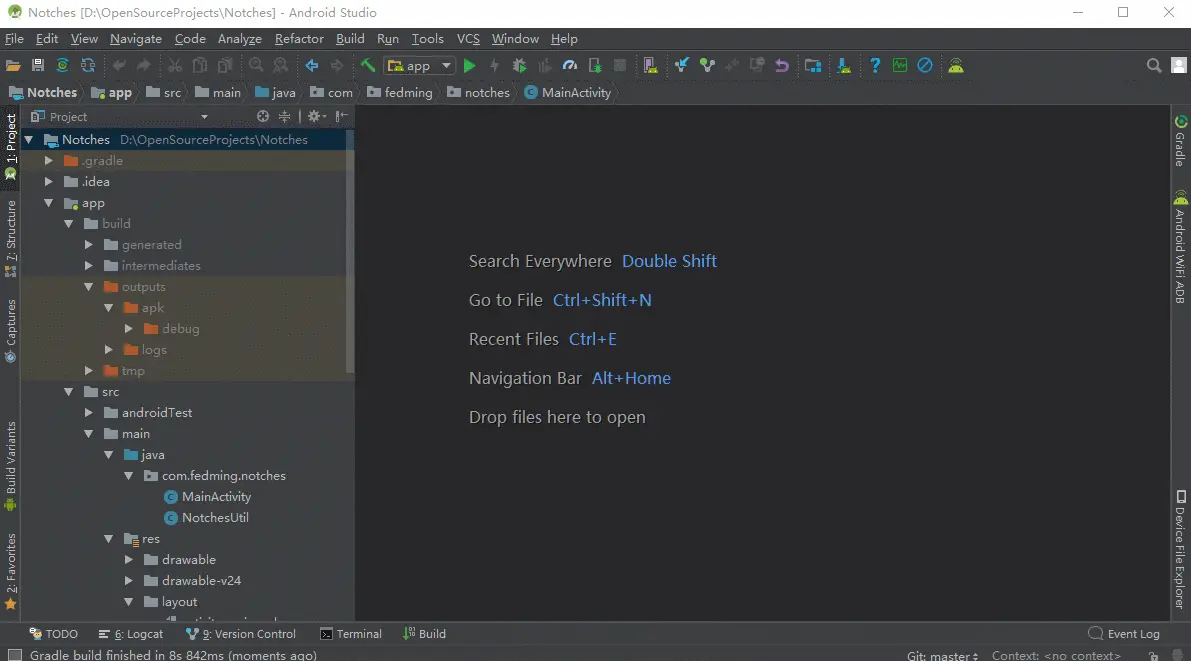Expand the drawable-v24 folder
The height and width of the screenshot is (661, 1191).
[128, 580]
